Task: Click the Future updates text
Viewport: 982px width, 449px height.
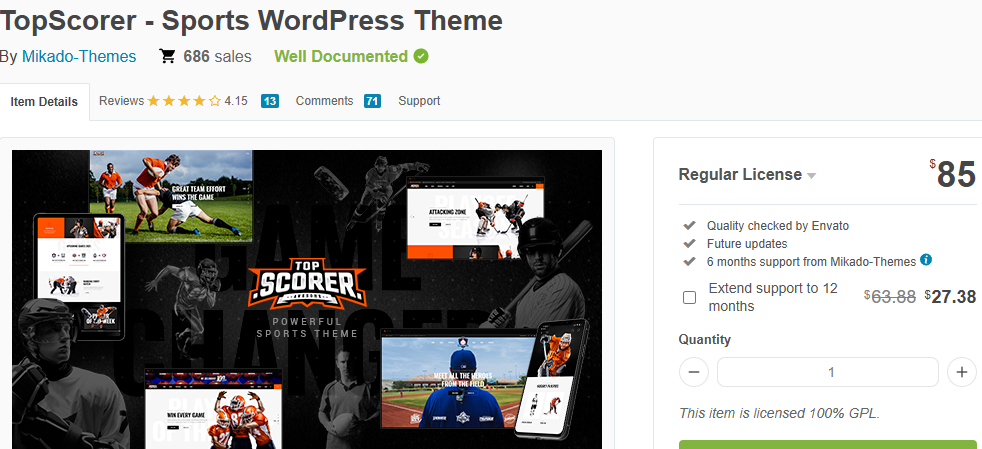Action: point(747,244)
